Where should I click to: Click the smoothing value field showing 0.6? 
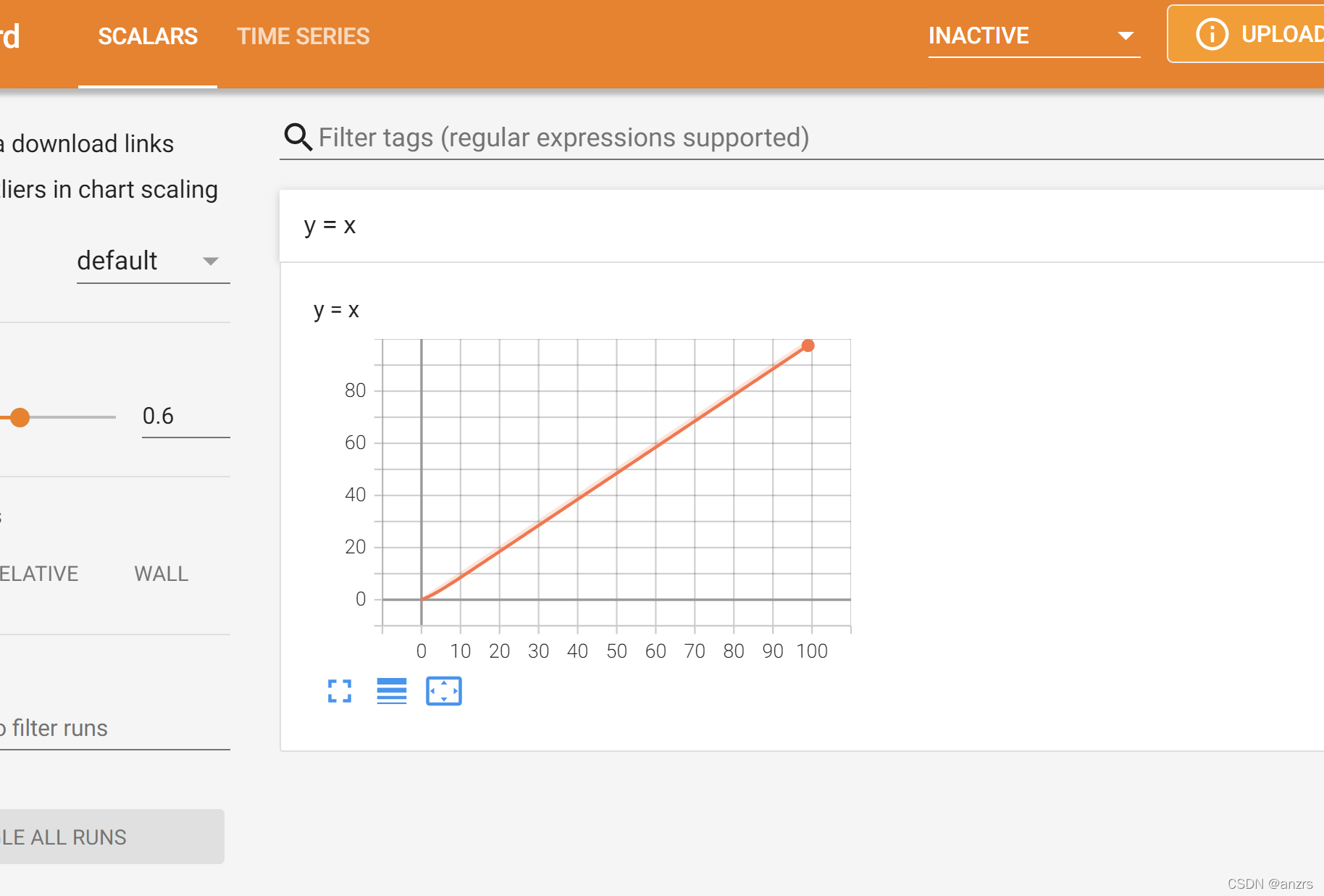[159, 416]
